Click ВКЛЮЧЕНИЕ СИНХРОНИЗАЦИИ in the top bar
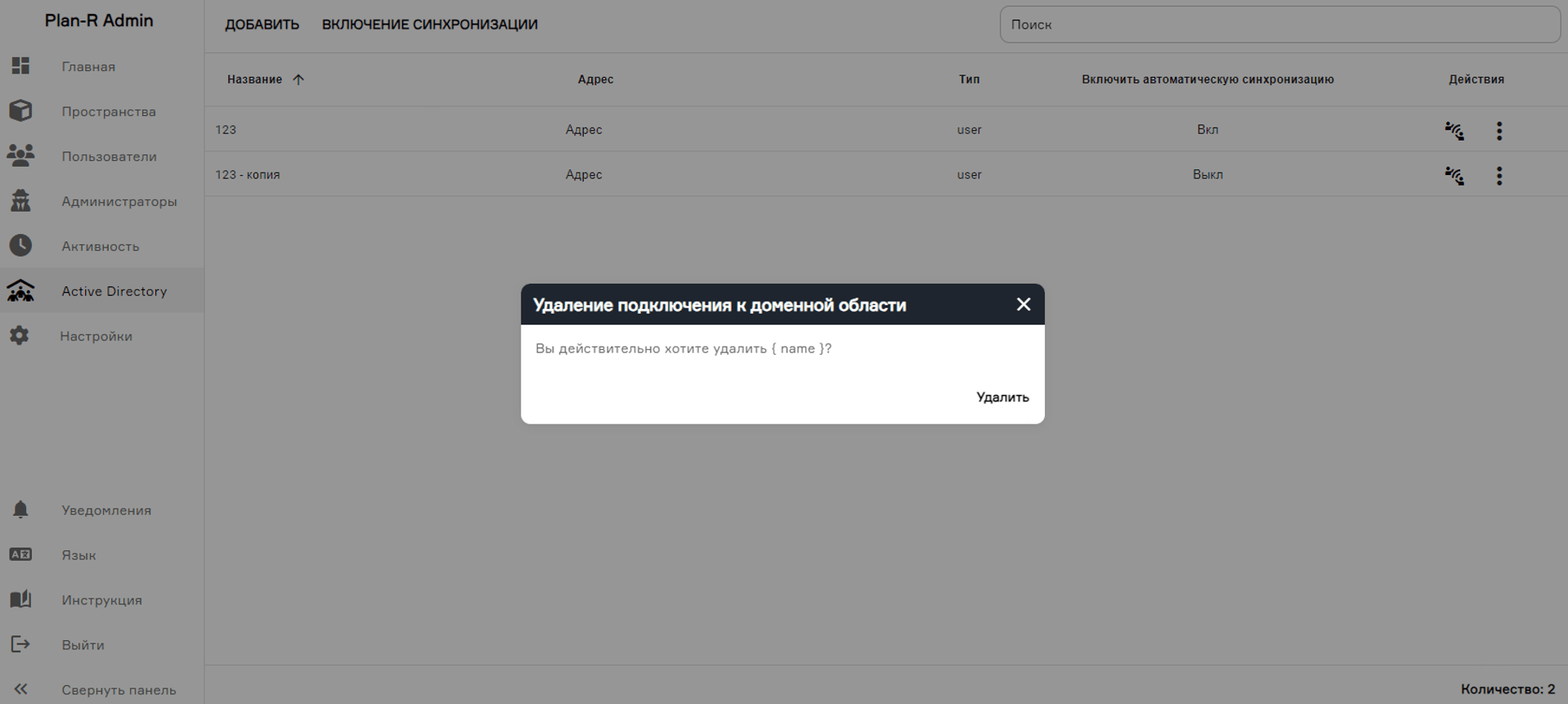Viewport: 1568px width, 704px height. pos(429,25)
